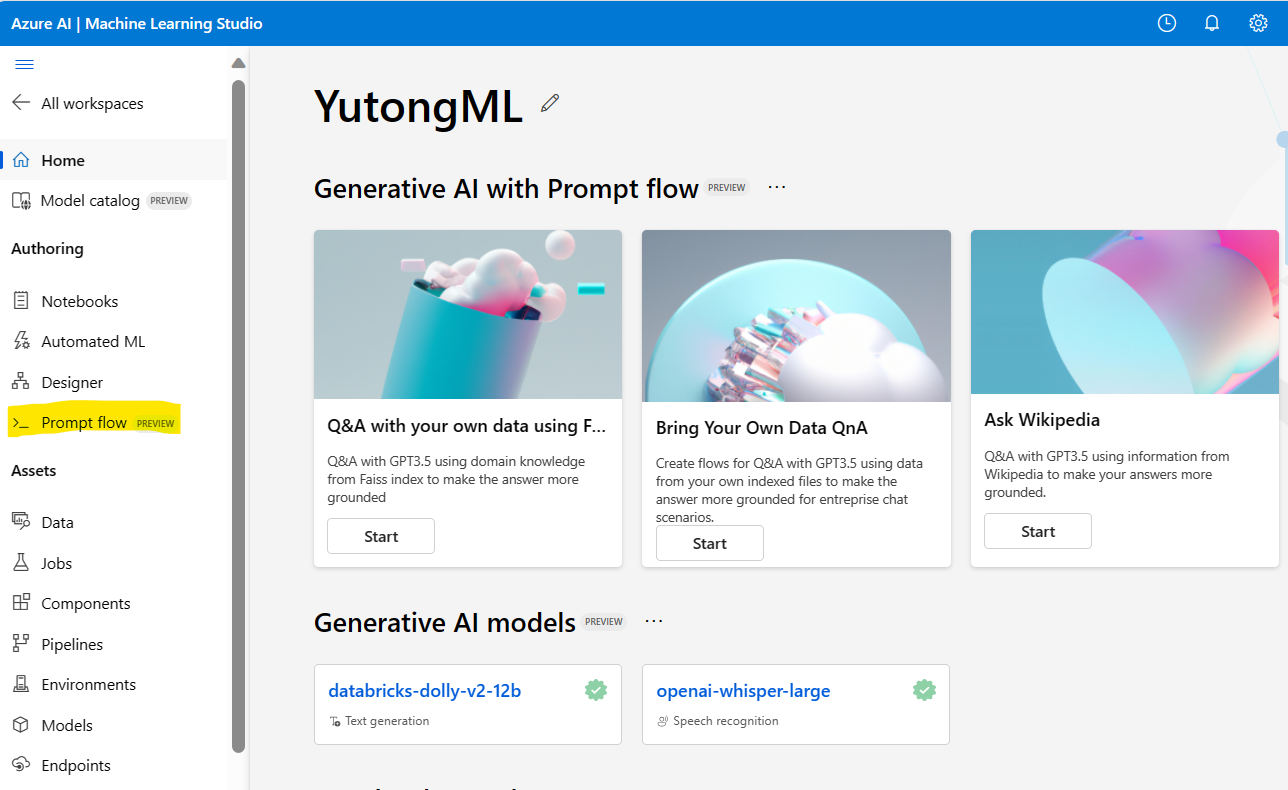Click the Prompt flow terminal icon
This screenshot has width=1288, height=790.
[21, 423]
